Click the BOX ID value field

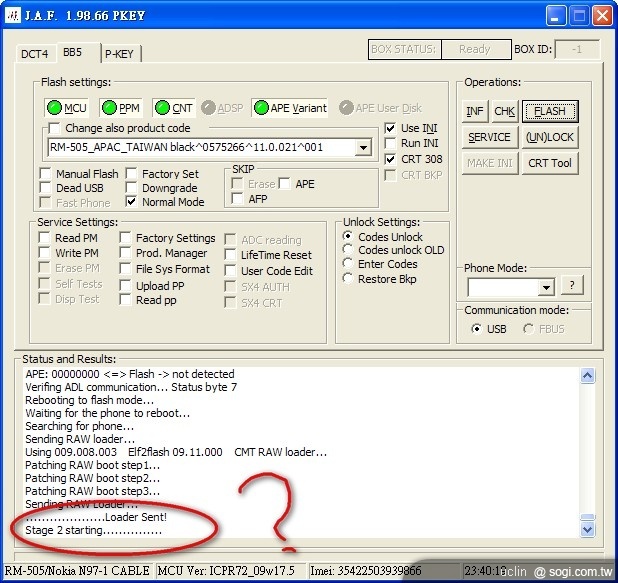(x=577, y=50)
